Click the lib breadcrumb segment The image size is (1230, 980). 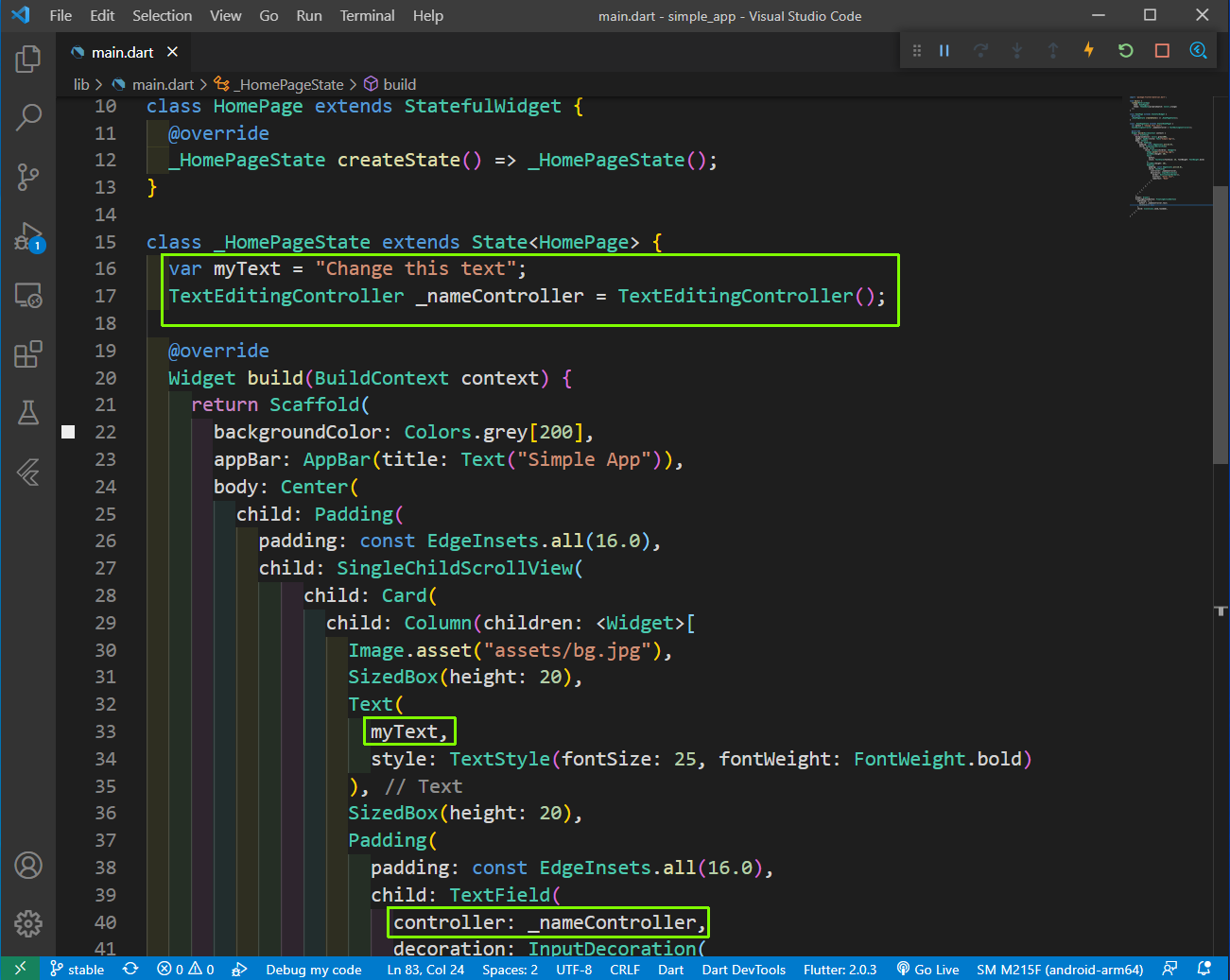point(81,85)
